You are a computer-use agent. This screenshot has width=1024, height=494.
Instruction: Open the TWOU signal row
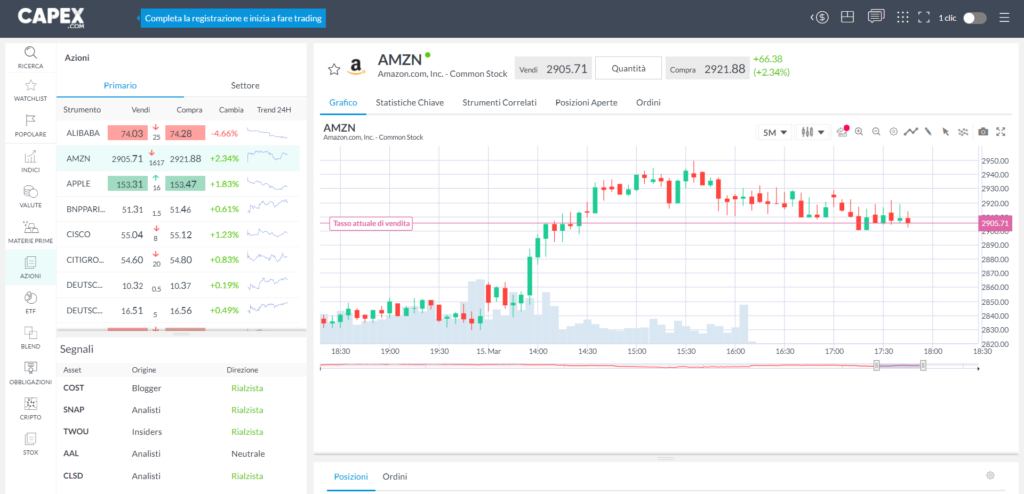click(x=182, y=432)
